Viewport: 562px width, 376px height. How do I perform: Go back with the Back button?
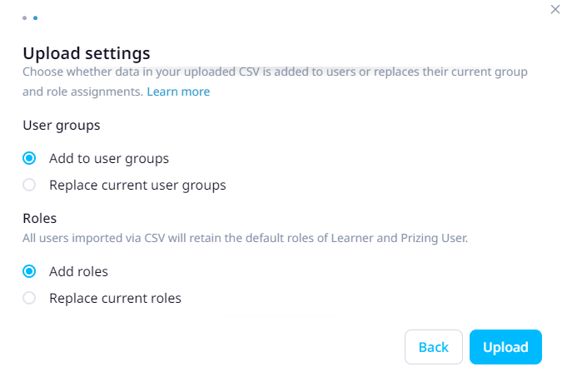tap(434, 347)
